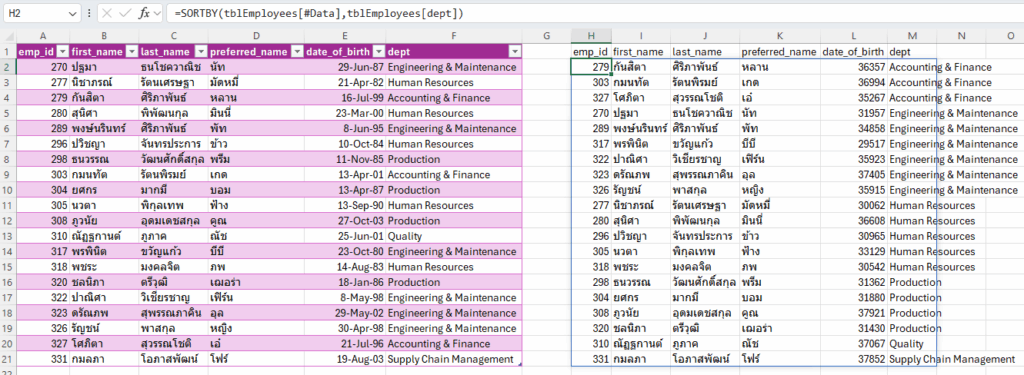
Task: Click emp_id 310 in column H
Action: click(591, 344)
